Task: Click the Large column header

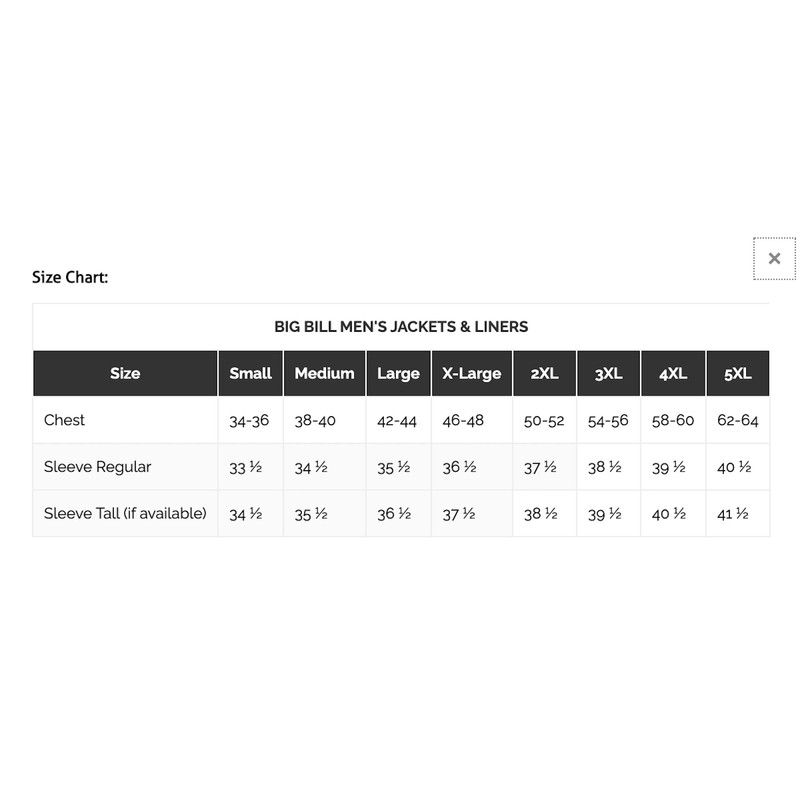Action: 398,373
